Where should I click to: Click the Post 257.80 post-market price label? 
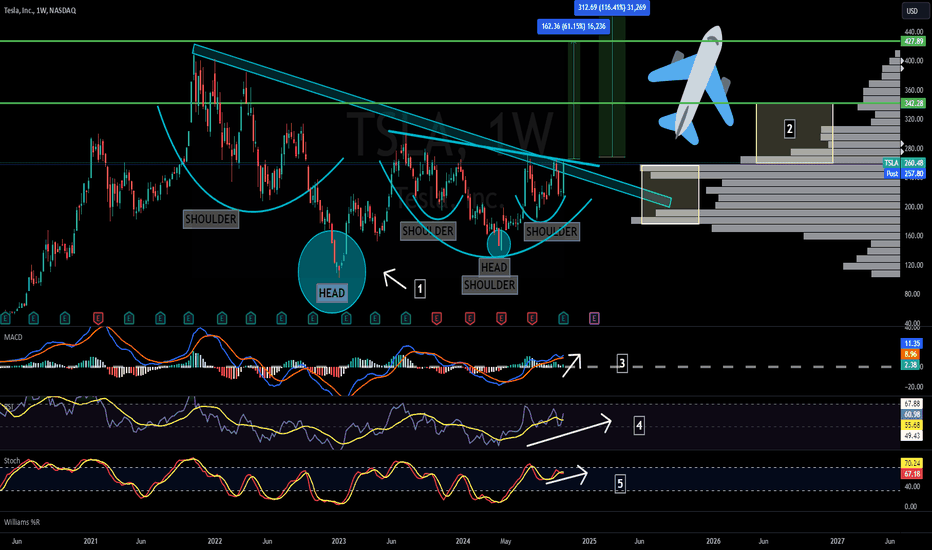(903, 174)
